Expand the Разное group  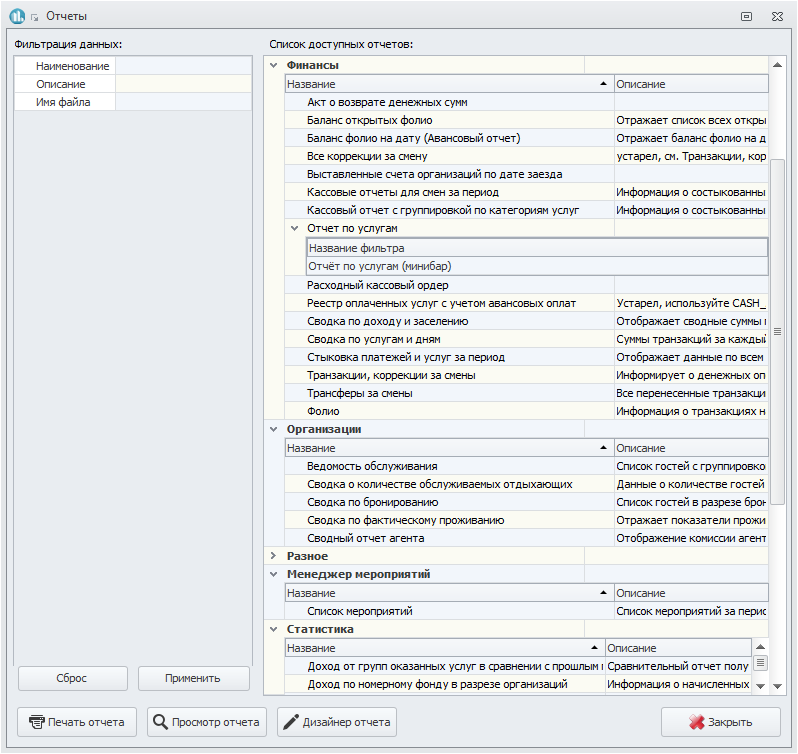pos(273,556)
